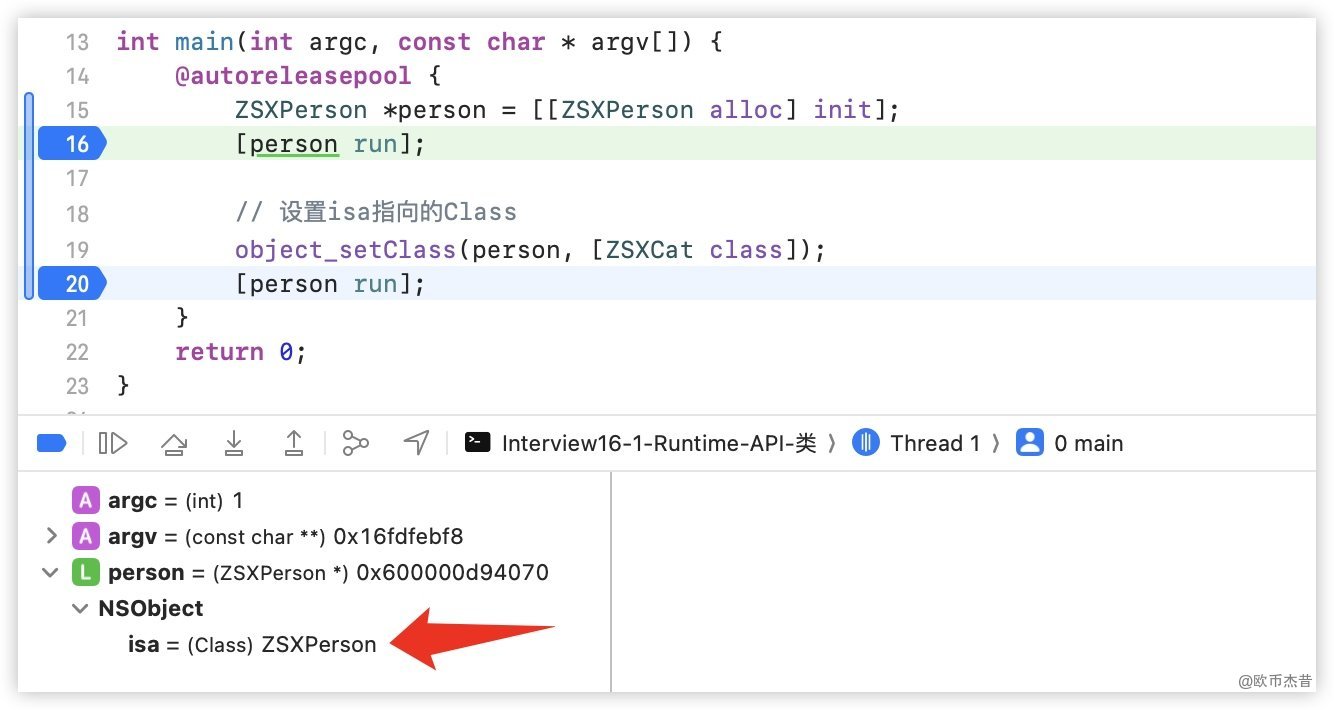The height and width of the screenshot is (710, 1334).
Task: Collapse the person variable disclosure arrow
Action: 50,573
